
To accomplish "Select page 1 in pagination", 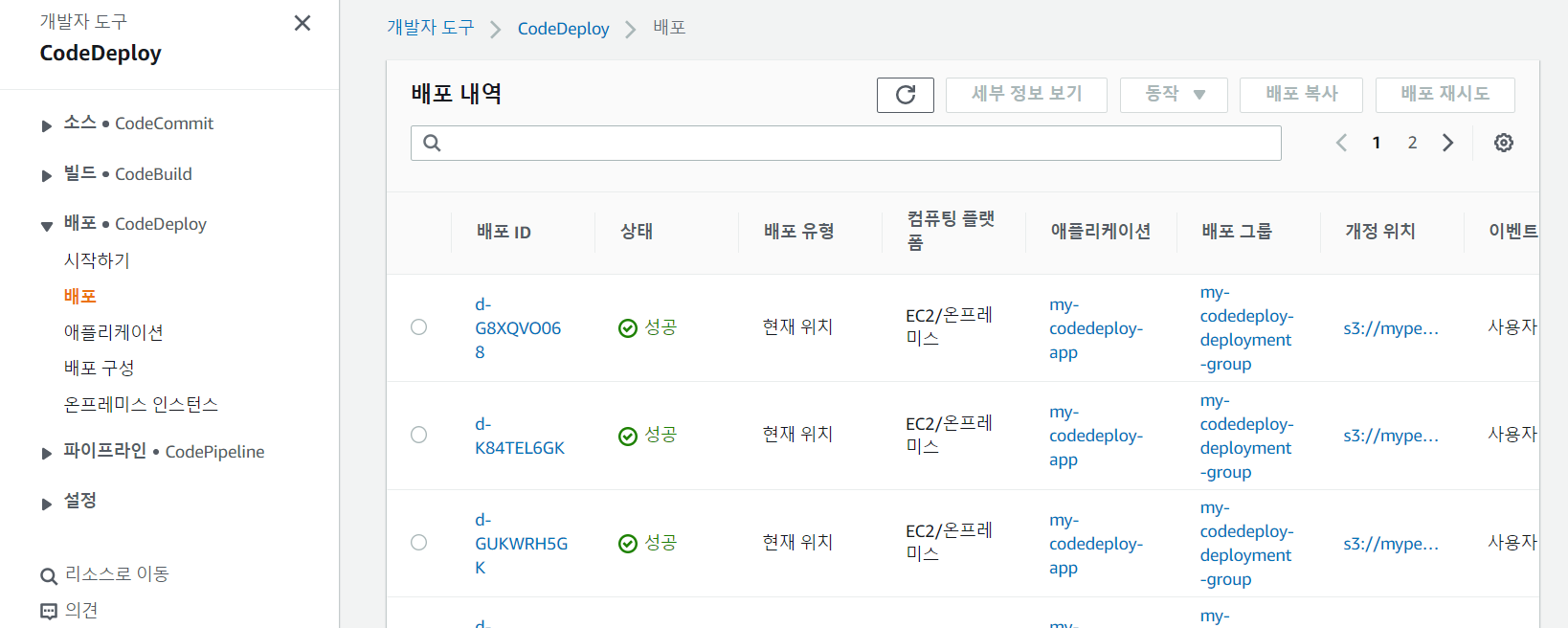I will click(1377, 143).
